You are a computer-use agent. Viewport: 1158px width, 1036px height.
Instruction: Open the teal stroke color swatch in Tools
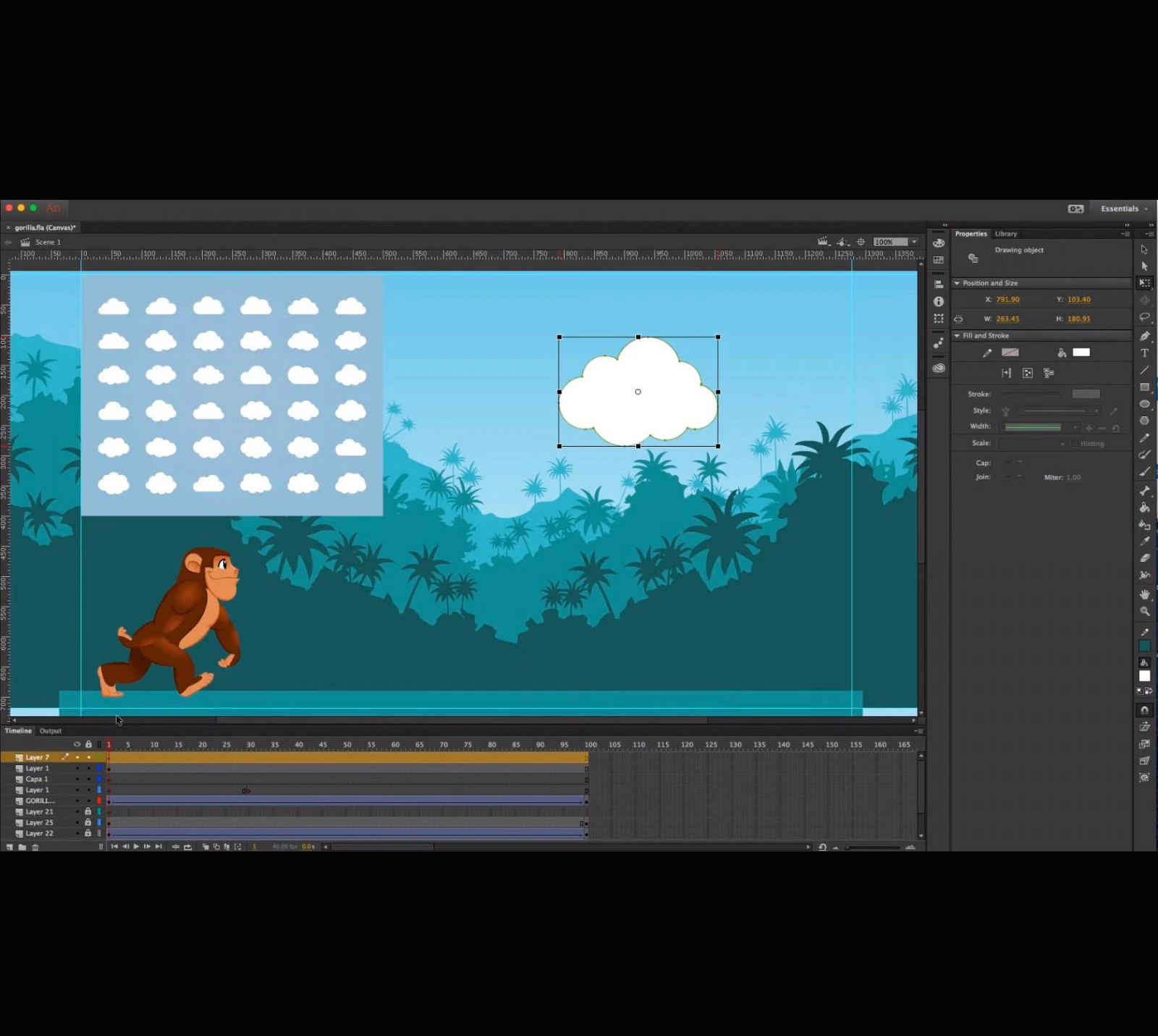pos(1144,646)
